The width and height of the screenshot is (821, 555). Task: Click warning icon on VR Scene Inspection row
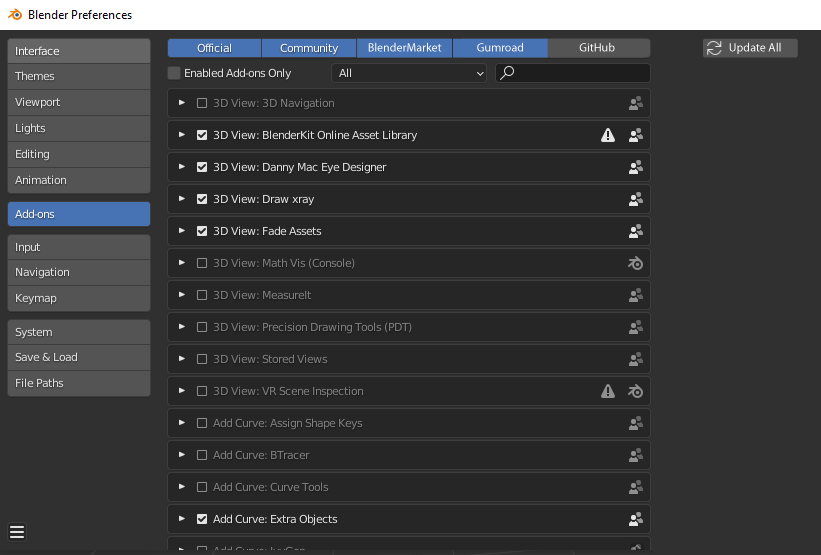[608, 391]
